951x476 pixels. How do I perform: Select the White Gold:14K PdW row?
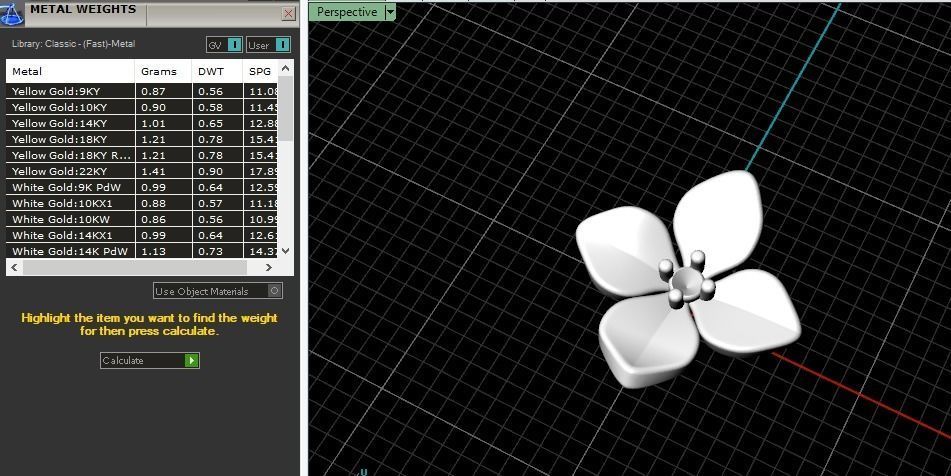pyautogui.click(x=142, y=251)
